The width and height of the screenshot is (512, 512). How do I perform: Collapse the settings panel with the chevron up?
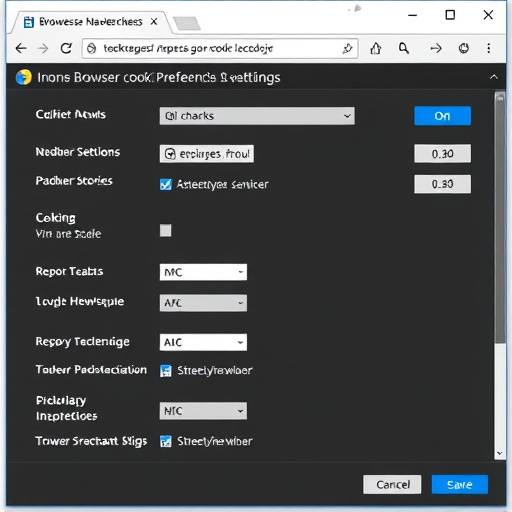tap(494, 77)
